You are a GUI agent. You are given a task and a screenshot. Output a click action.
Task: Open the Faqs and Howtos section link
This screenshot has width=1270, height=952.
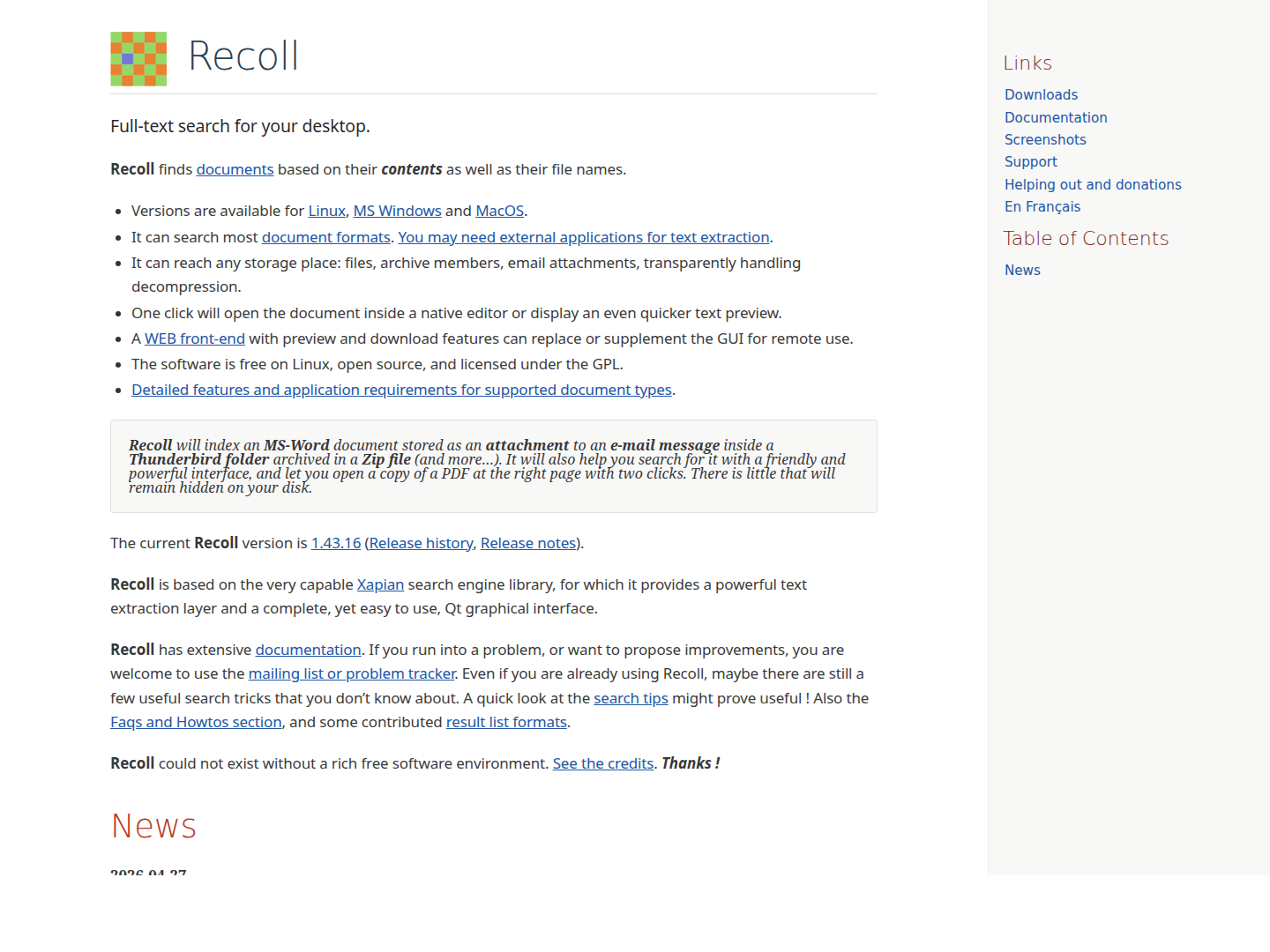[x=196, y=722]
